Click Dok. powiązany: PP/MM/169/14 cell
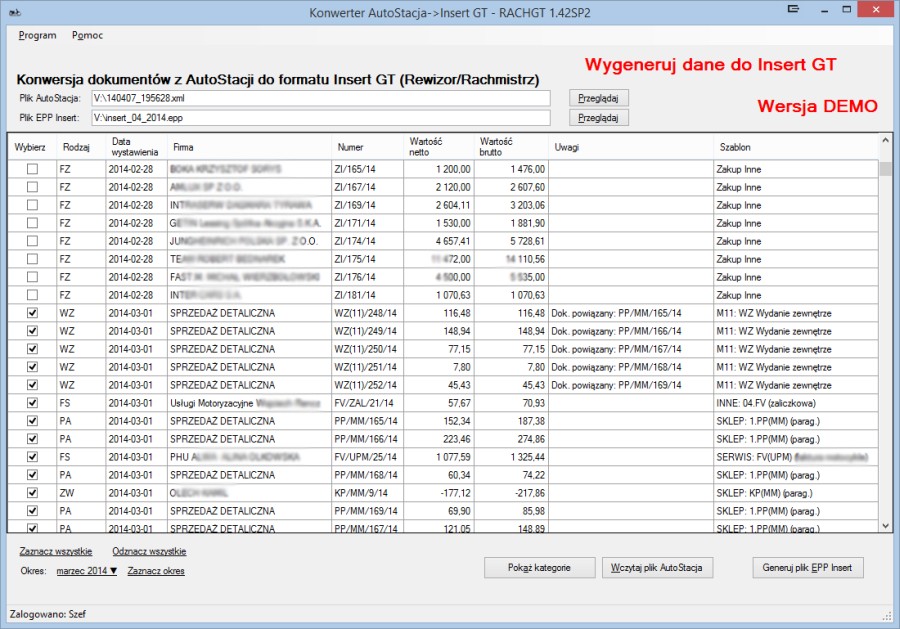Image resolution: width=900 pixels, height=629 pixels. pyautogui.click(x=631, y=385)
